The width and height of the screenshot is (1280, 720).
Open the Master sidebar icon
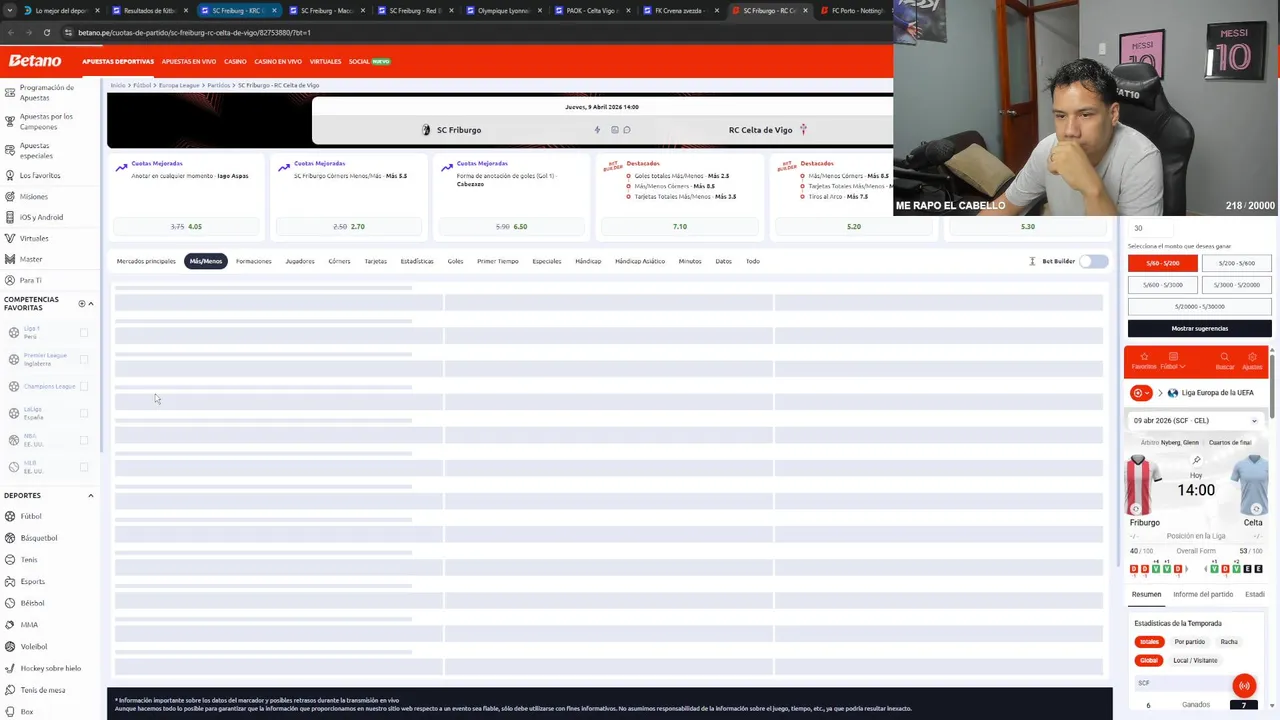click(10, 259)
